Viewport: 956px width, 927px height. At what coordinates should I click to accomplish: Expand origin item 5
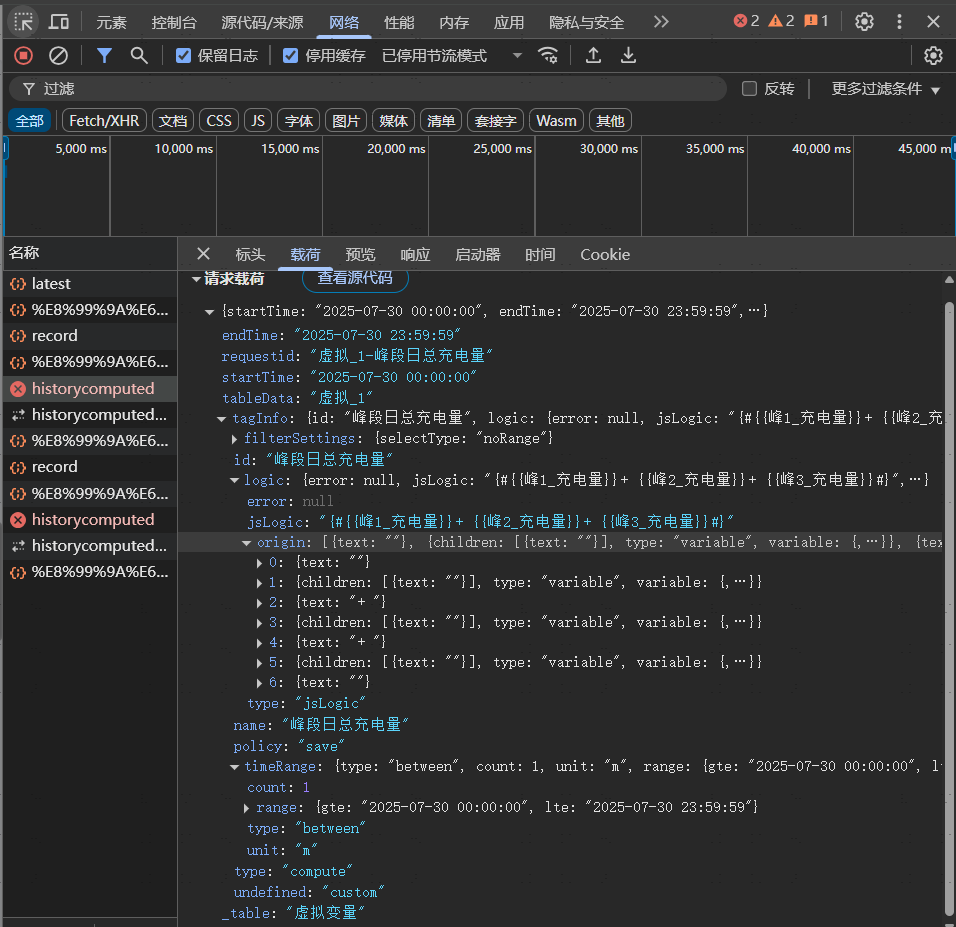click(x=259, y=663)
